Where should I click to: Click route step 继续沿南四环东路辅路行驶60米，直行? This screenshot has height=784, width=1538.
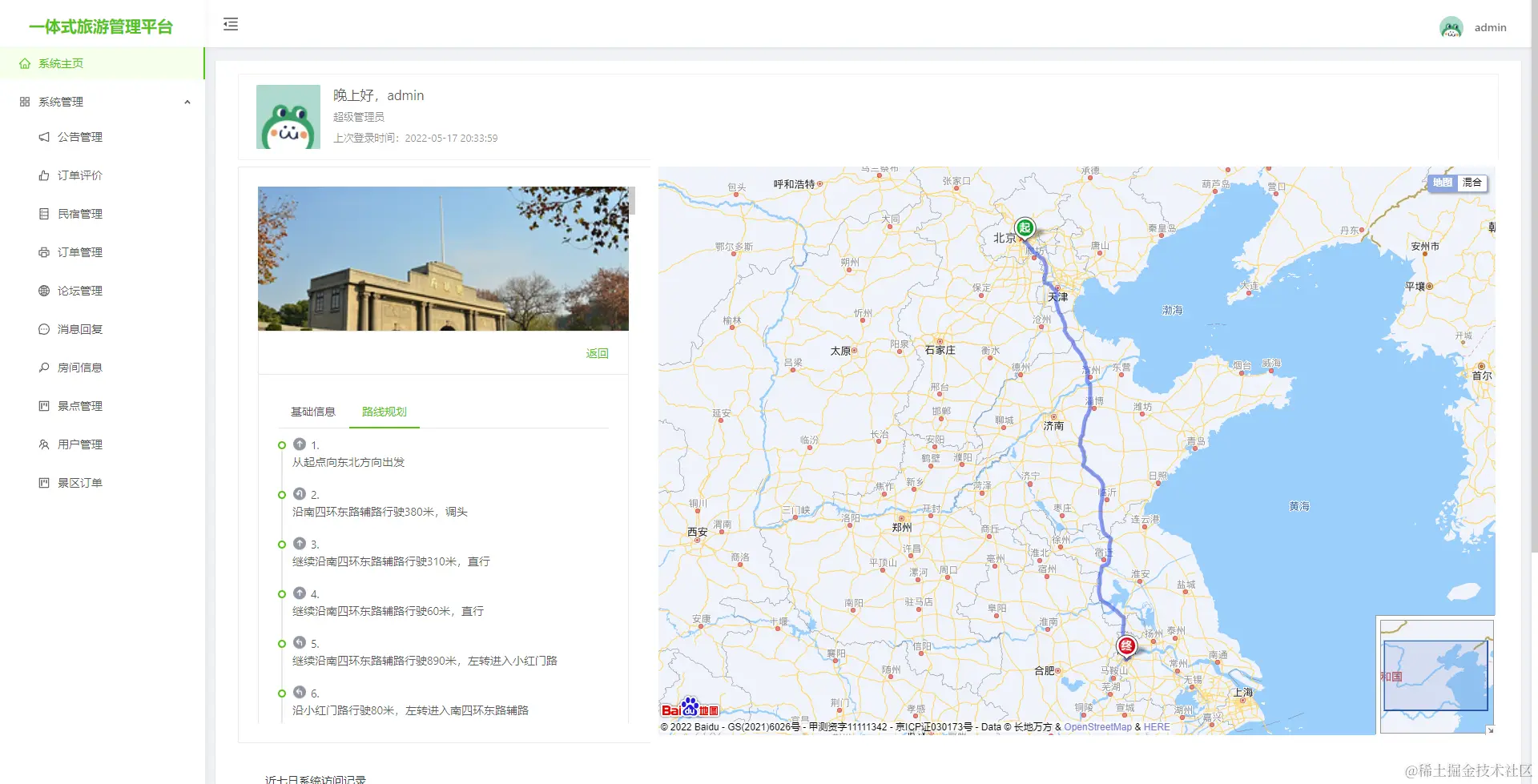click(388, 611)
